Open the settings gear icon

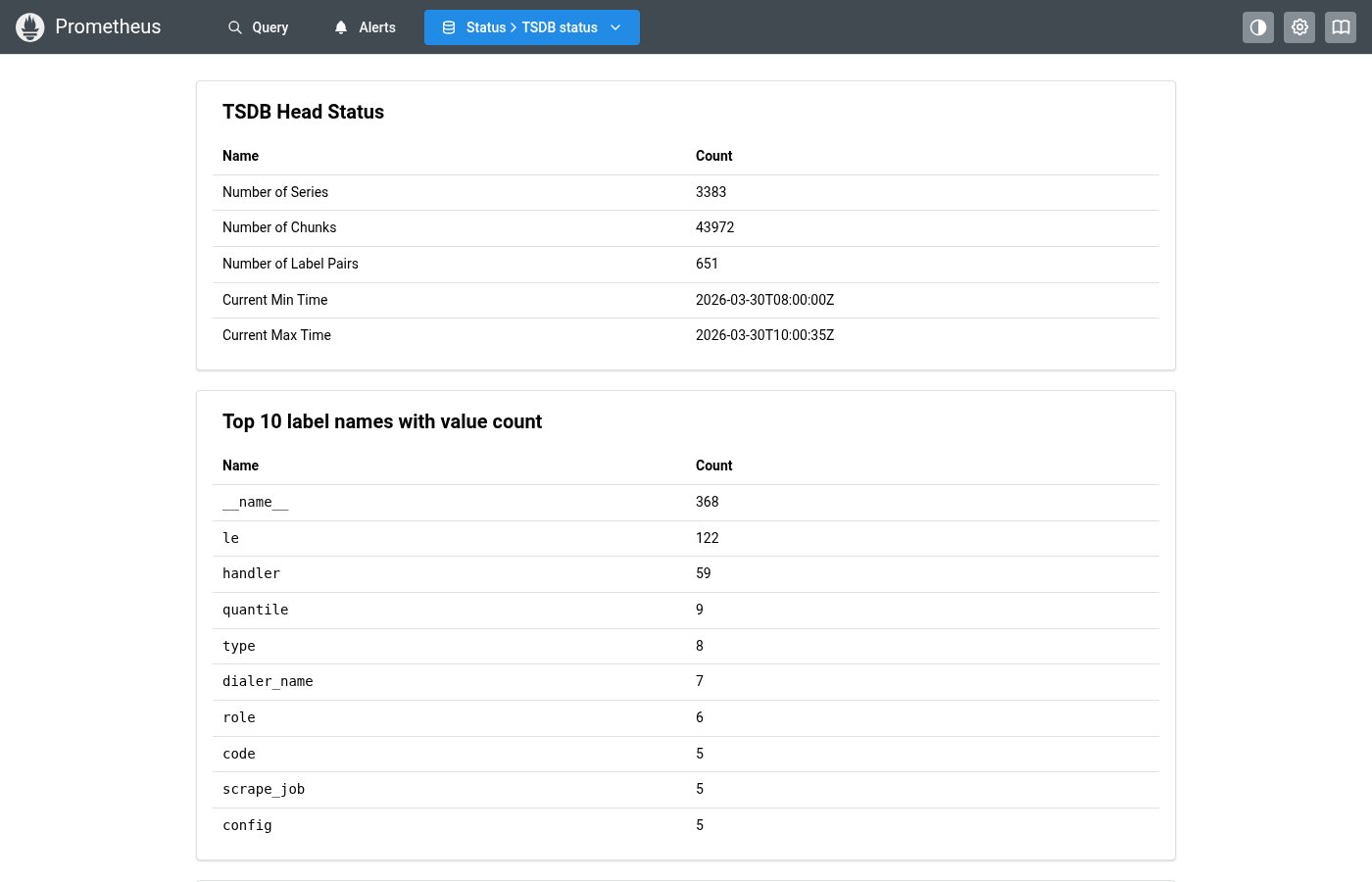pyautogui.click(x=1299, y=27)
